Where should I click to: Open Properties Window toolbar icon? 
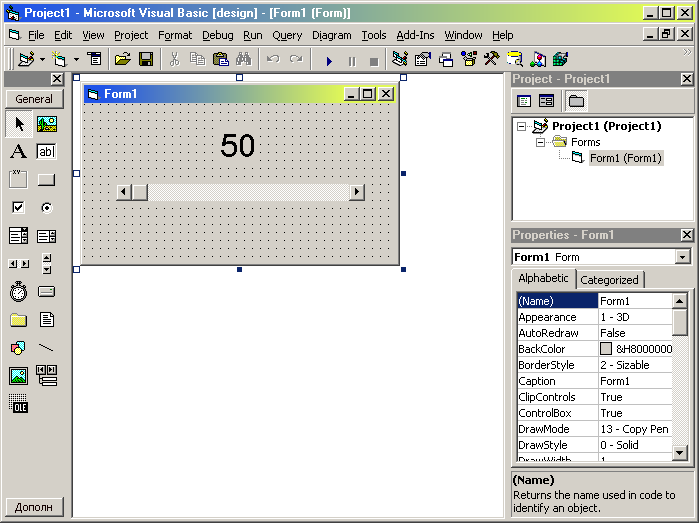[x=423, y=59]
